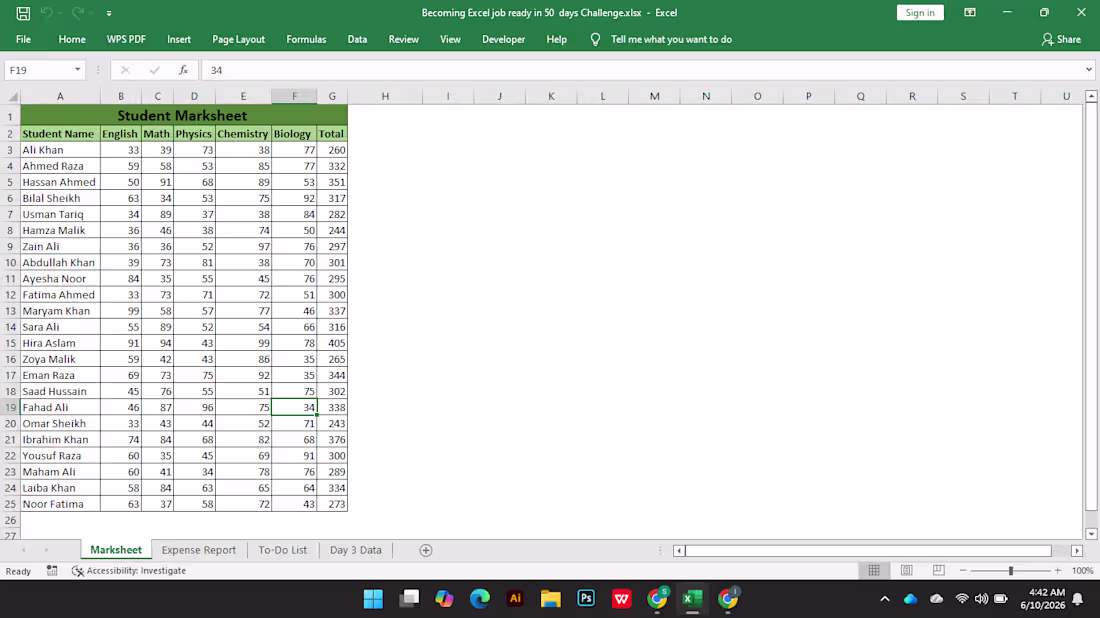Click the Select All corner triangle
1100x618 pixels.
[11, 96]
